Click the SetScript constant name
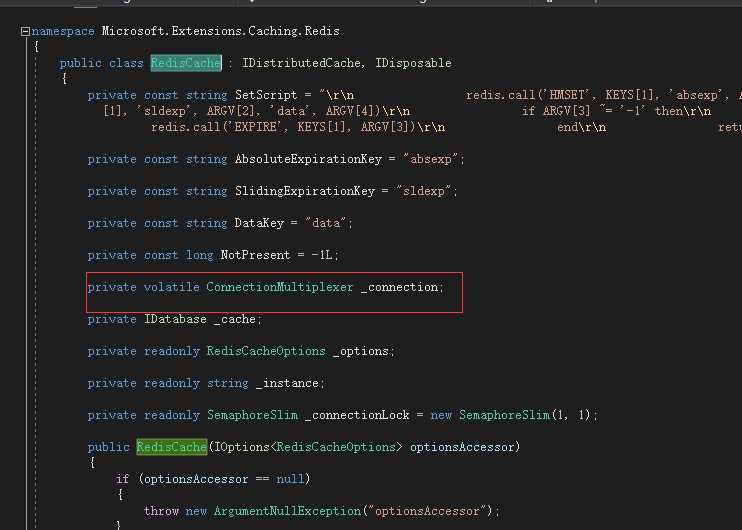Viewport: 742px width, 530px height. [x=266, y=95]
